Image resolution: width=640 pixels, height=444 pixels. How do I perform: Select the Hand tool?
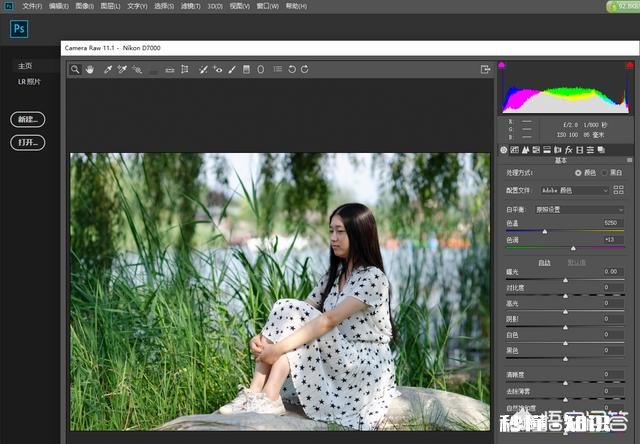90,70
